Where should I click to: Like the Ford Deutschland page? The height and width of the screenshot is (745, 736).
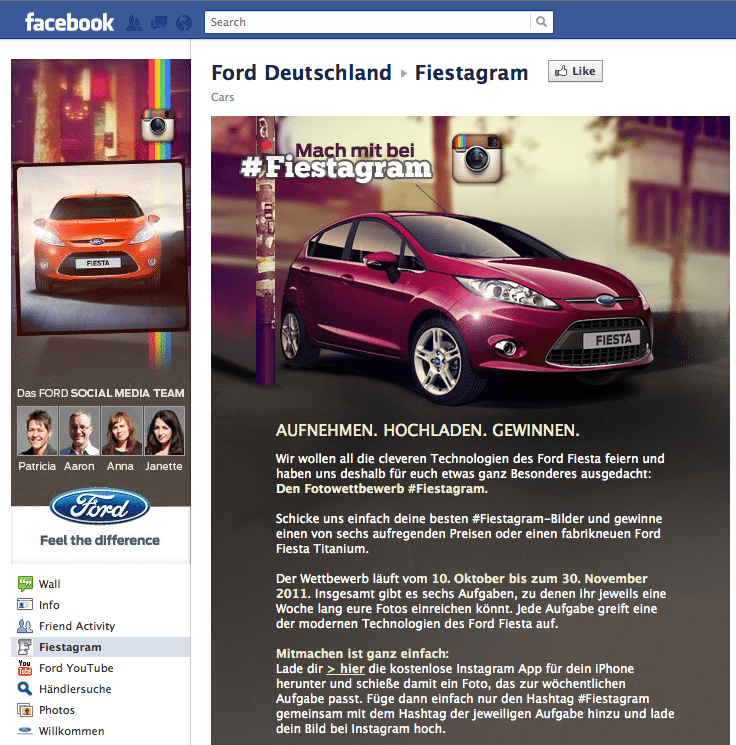575,71
